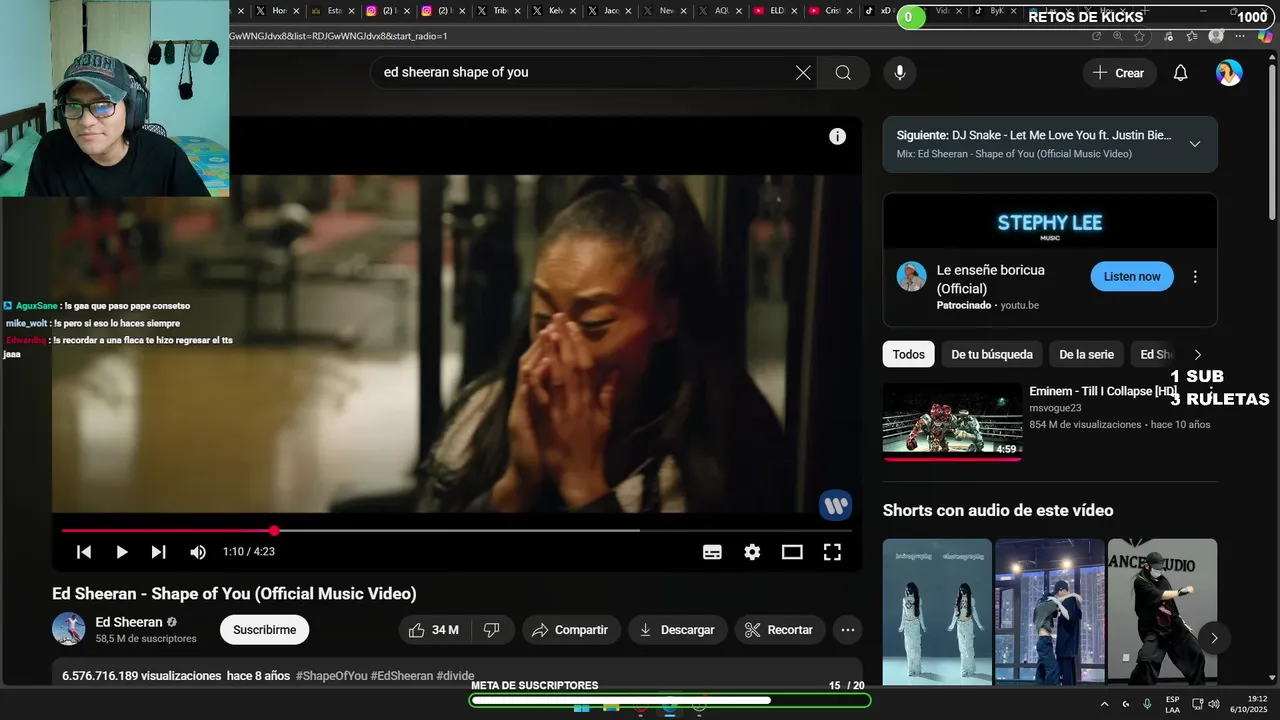Click the Compartir share button

click(570, 630)
